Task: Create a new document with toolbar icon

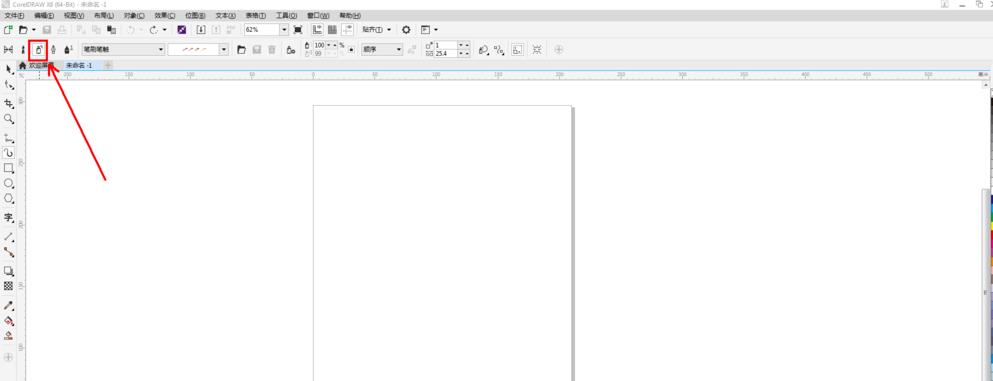Action: 8,30
